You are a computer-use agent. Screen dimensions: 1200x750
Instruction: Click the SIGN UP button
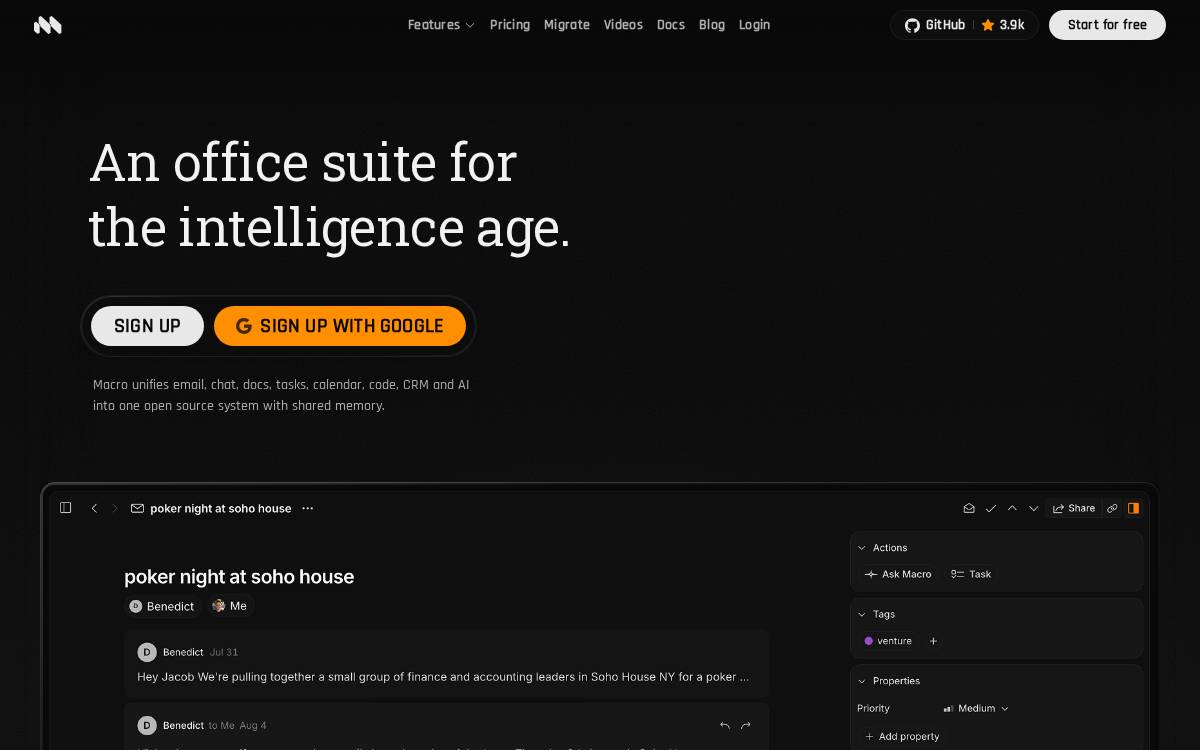[x=147, y=326]
